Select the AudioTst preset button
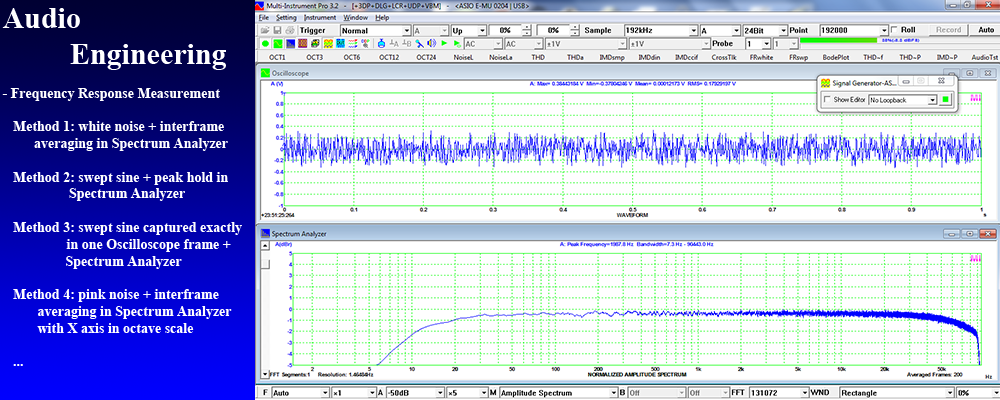This screenshot has height=400, width=1000. click(x=984, y=57)
